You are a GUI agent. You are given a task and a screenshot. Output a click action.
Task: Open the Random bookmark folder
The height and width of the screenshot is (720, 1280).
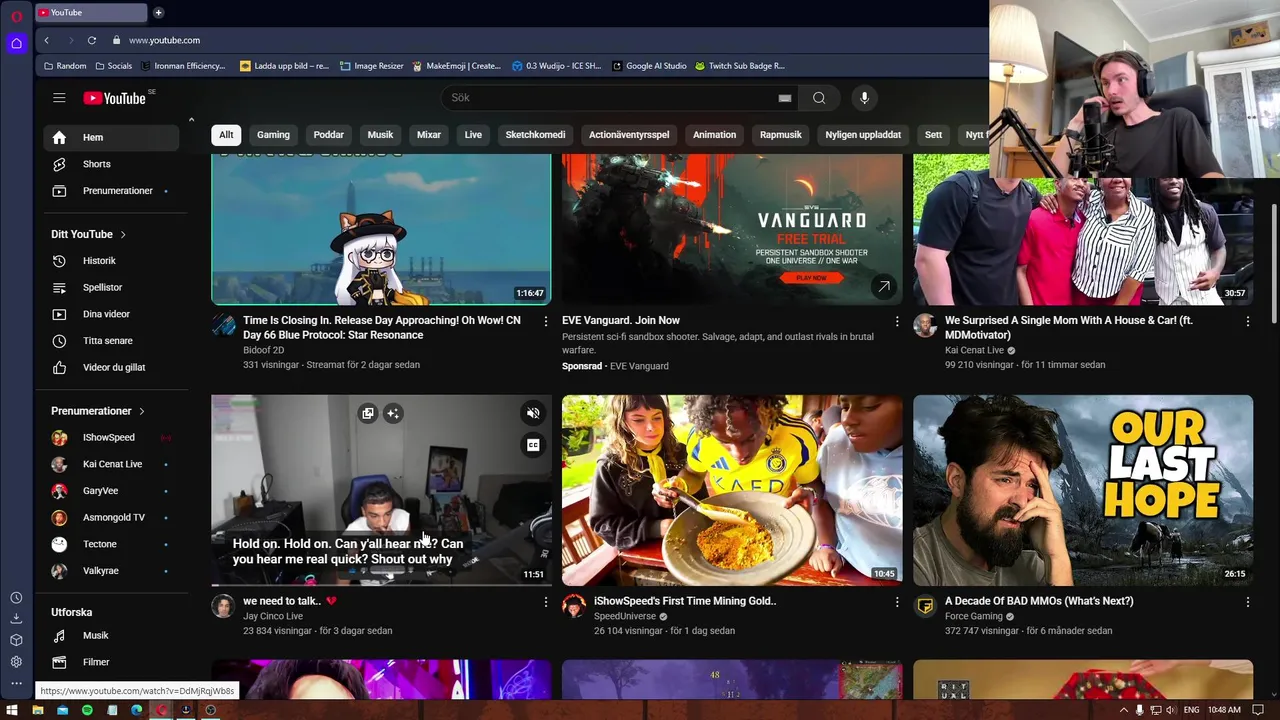point(65,66)
